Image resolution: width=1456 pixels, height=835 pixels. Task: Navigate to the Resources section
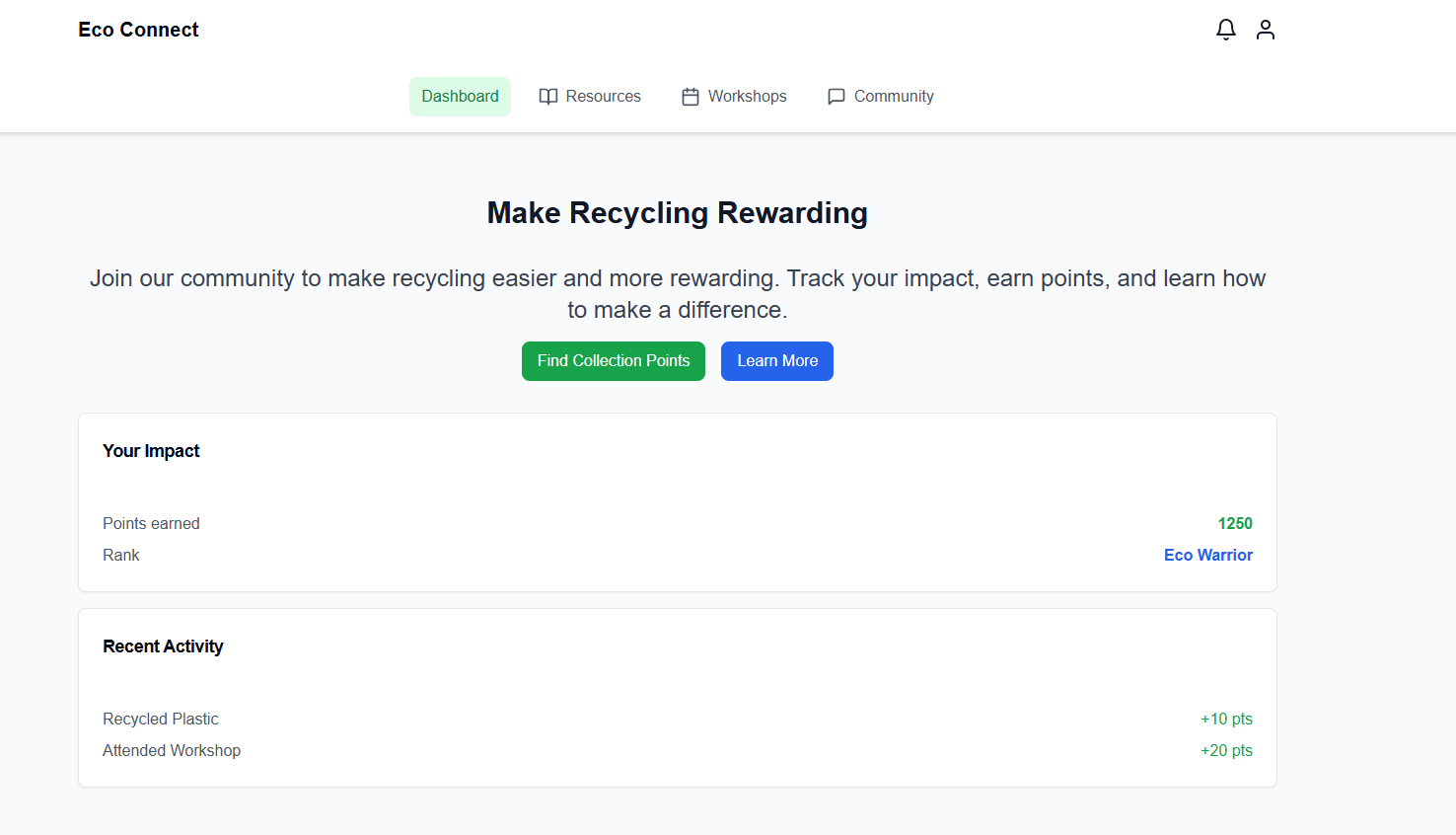click(x=603, y=96)
